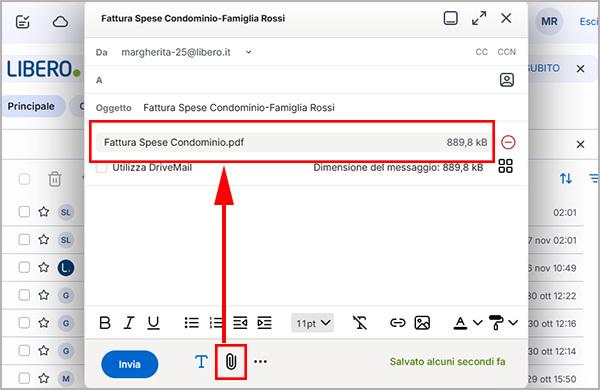600x390 pixels.
Task: Select checkbox of the 10:49 message
Action: pos(24,267)
